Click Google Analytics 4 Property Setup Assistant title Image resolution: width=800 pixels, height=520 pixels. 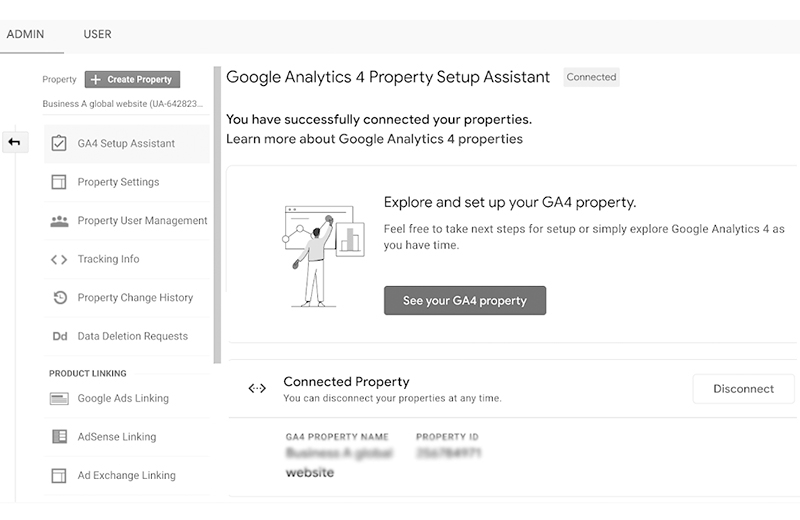point(388,77)
